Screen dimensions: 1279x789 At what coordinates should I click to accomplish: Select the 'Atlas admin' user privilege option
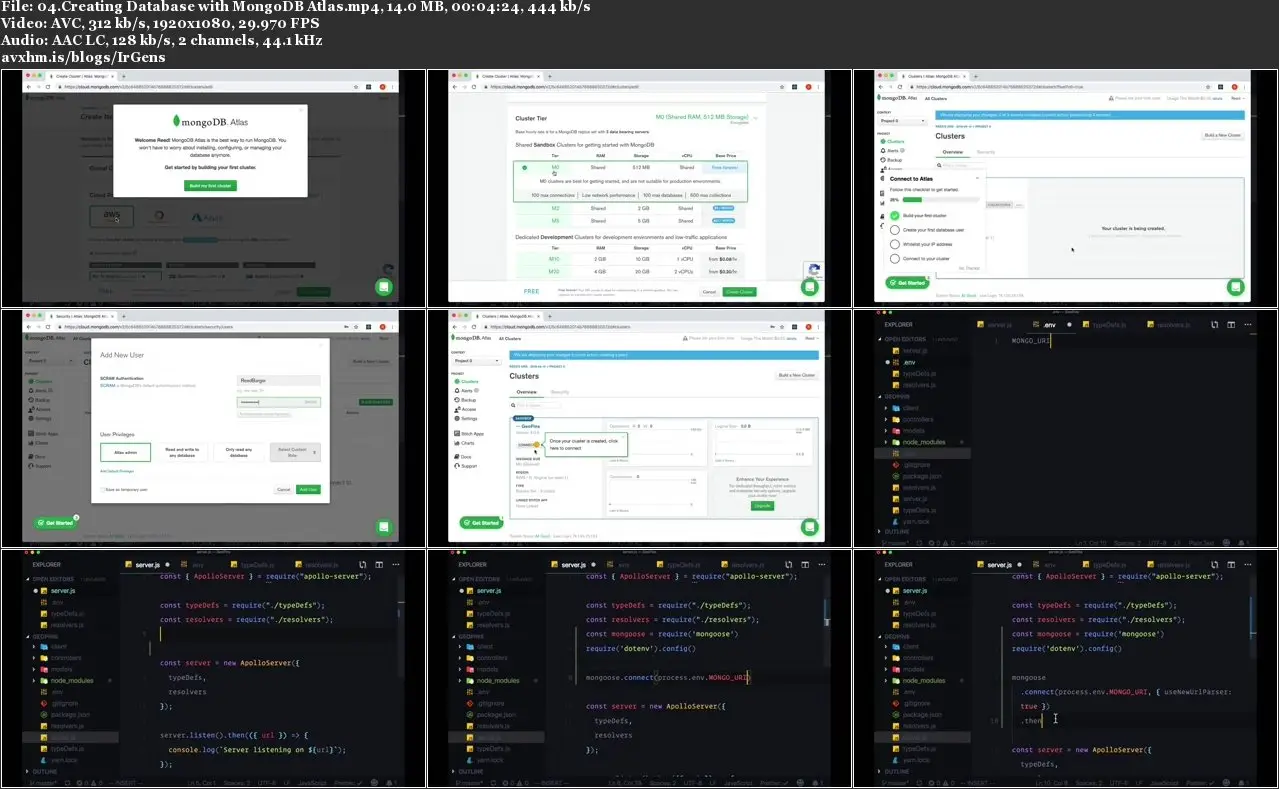124,453
